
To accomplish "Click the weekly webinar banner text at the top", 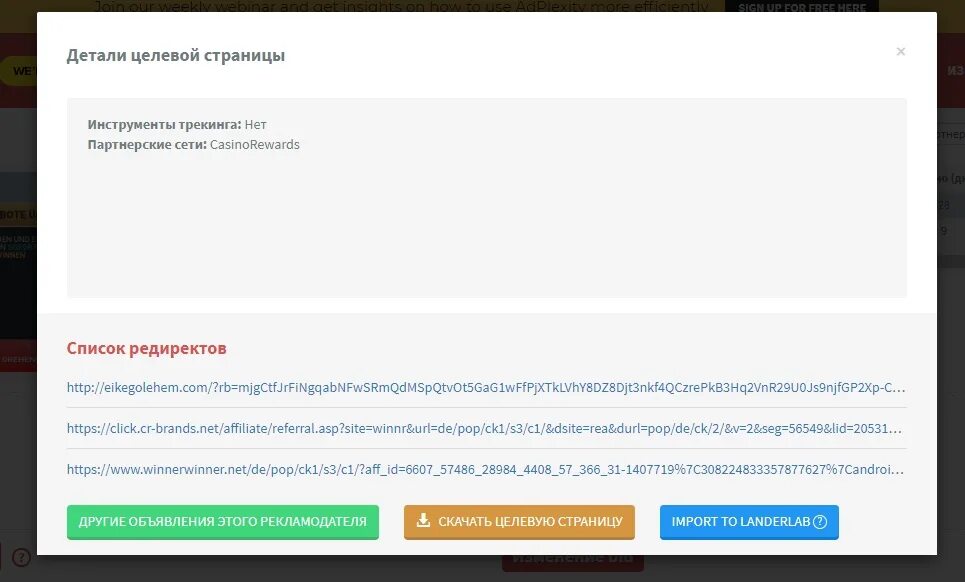I will (x=401, y=6).
